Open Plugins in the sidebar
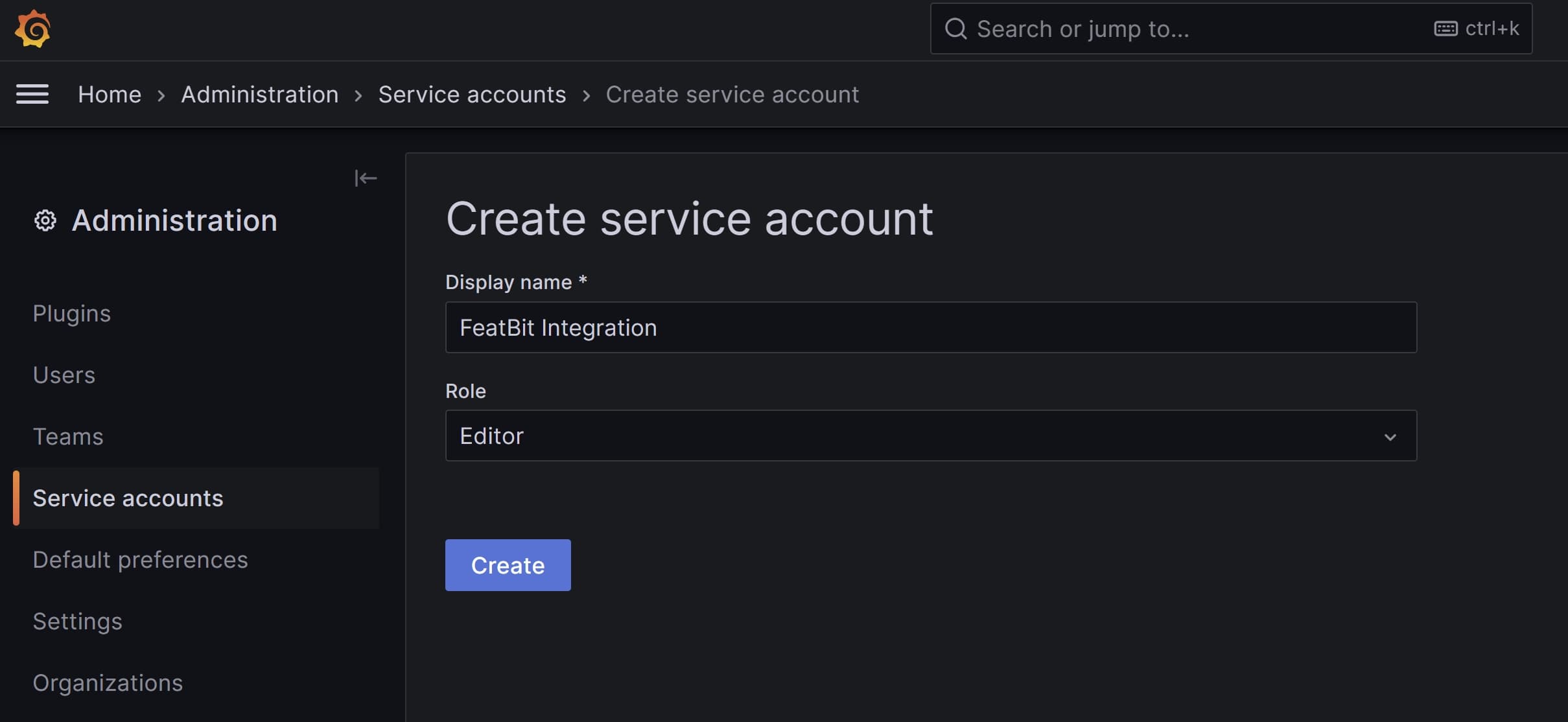 click(72, 314)
